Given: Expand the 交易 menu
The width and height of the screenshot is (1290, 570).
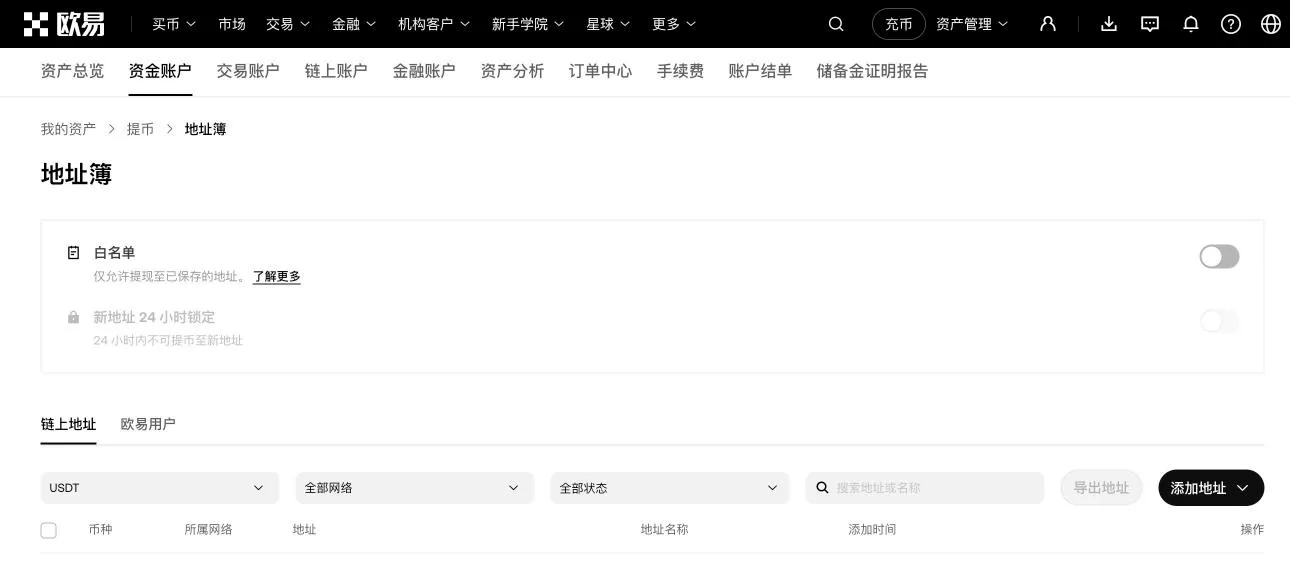Looking at the screenshot, I should (288, 24).
